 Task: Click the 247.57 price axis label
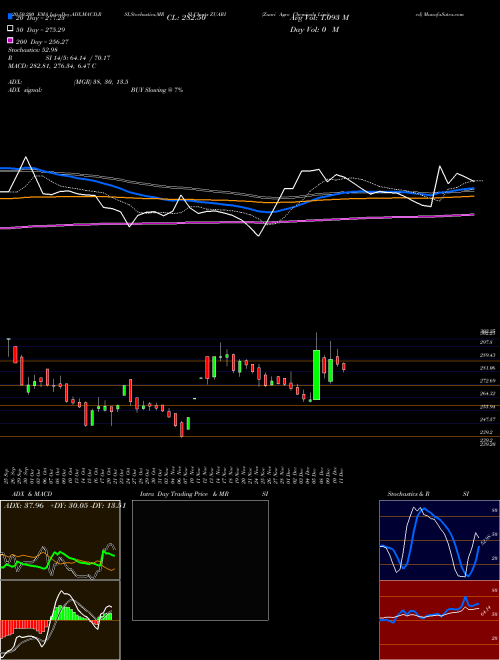[x=487, y=419]
